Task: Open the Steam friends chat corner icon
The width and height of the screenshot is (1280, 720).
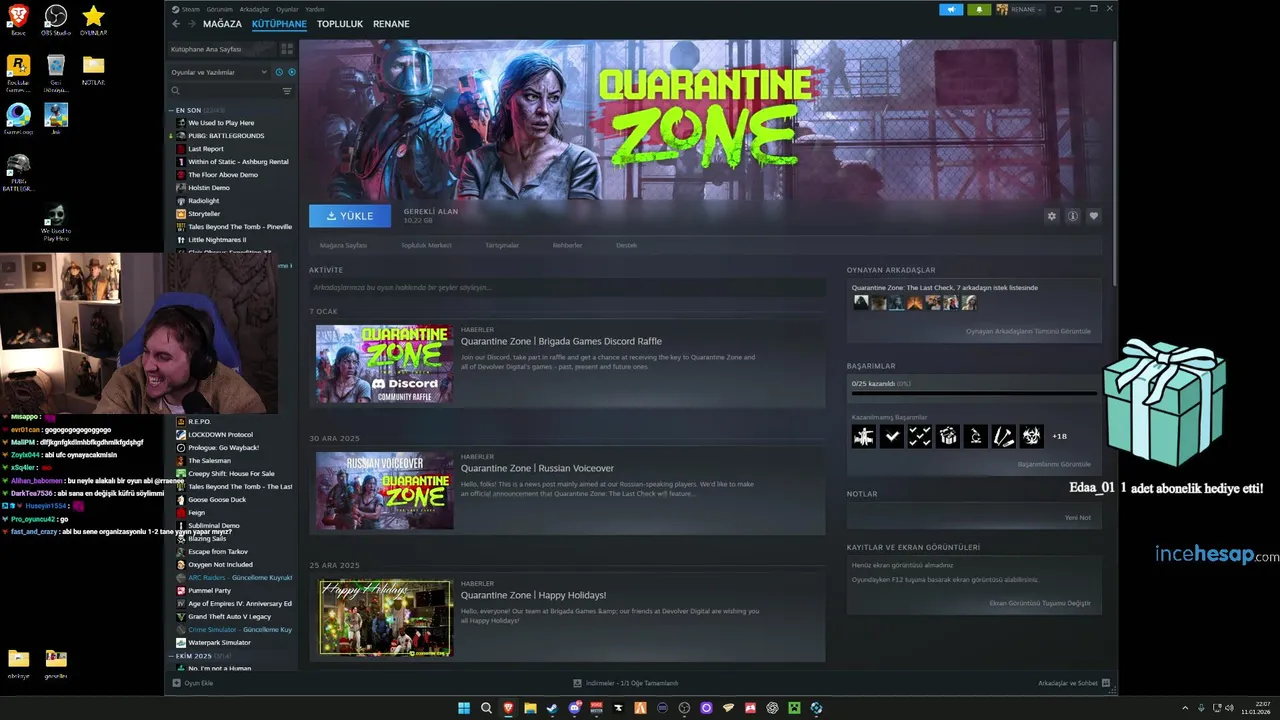Action: pos(1106,683)
